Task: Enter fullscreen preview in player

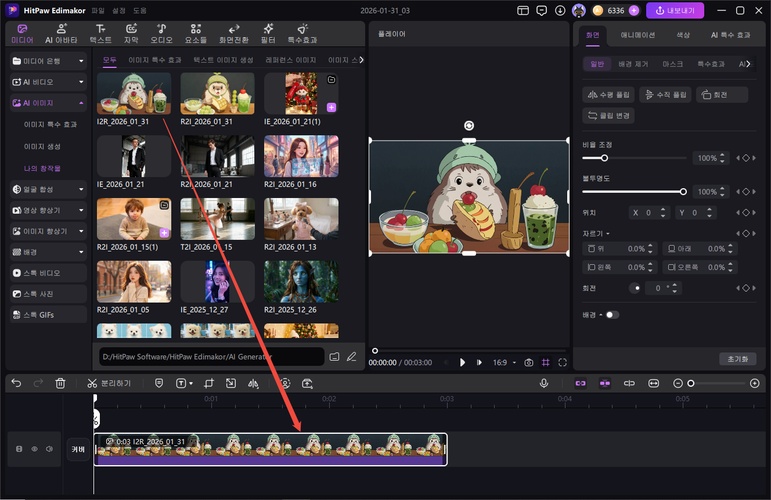Action: click(x=562, y=362)
